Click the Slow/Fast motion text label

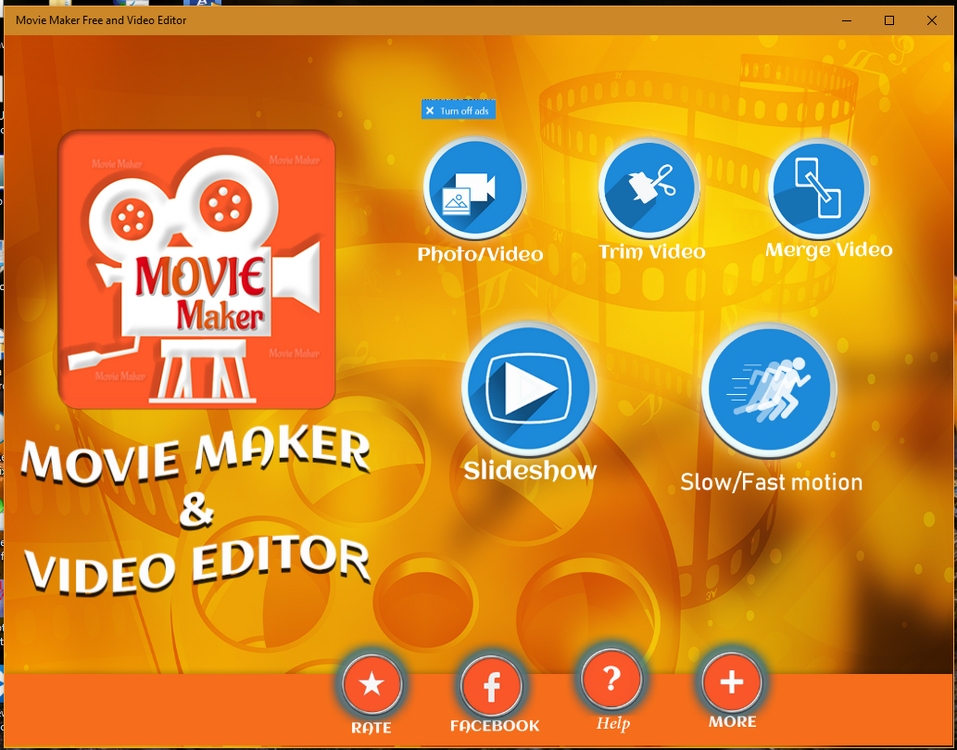tap(771, 482)
